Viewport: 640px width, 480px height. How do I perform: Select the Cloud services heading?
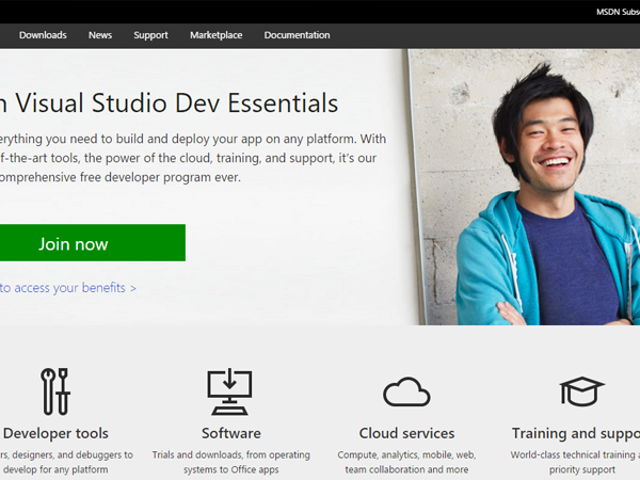pyautogui.click(x=407, y=433)
